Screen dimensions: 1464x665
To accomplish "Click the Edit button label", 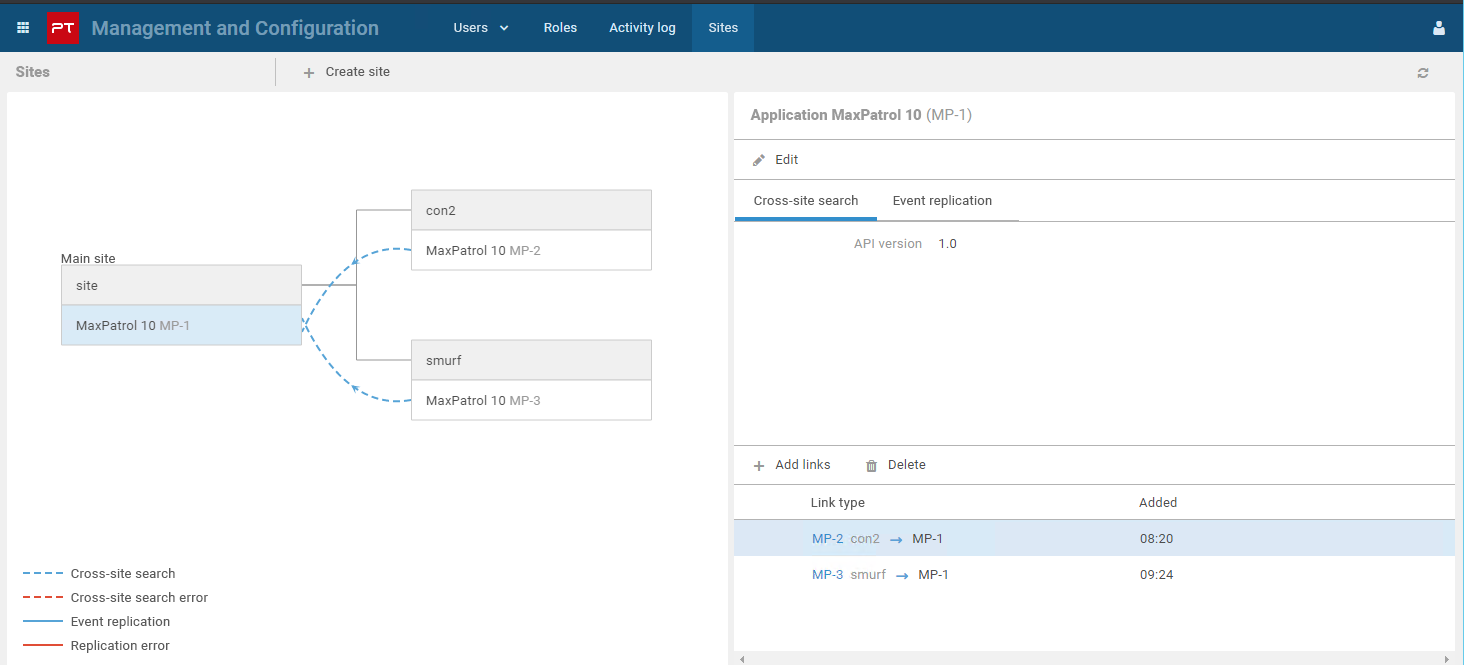I will point(787,160).
